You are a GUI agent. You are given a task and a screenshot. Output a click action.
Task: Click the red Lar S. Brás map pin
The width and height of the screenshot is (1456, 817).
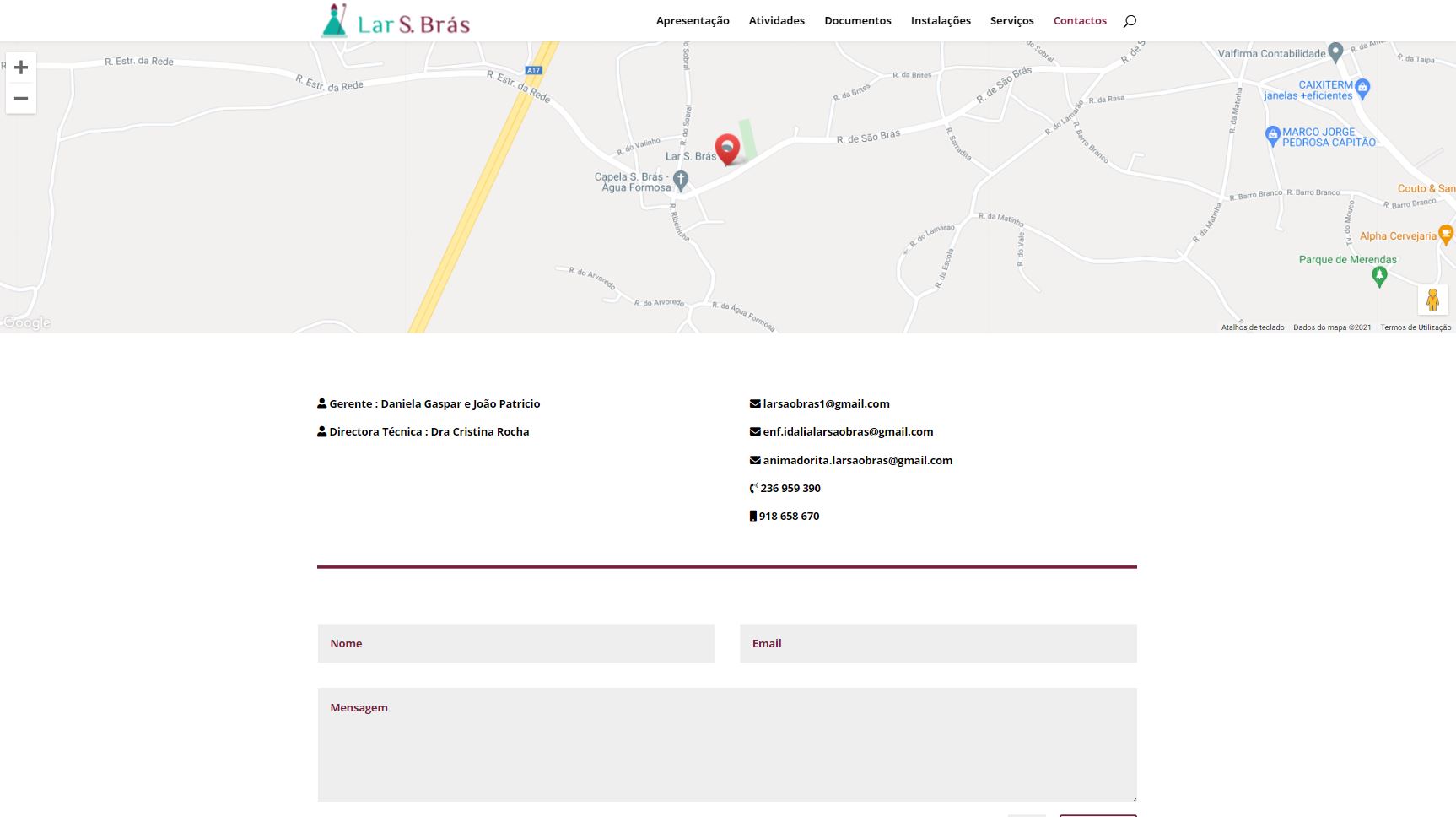point(727,149)
